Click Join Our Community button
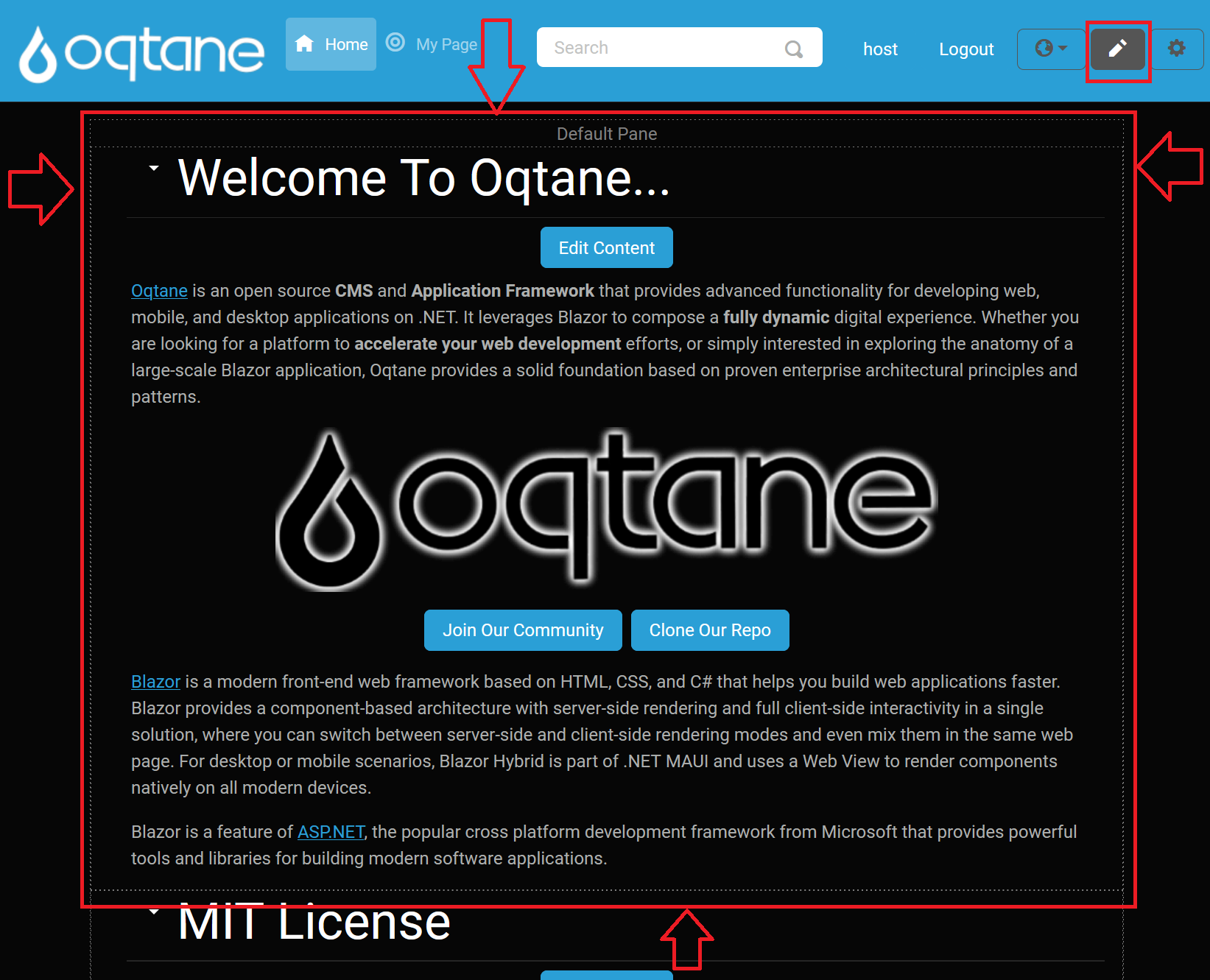Image resolution: width=1210 pixels, height=980 pixels. point(523,630)
